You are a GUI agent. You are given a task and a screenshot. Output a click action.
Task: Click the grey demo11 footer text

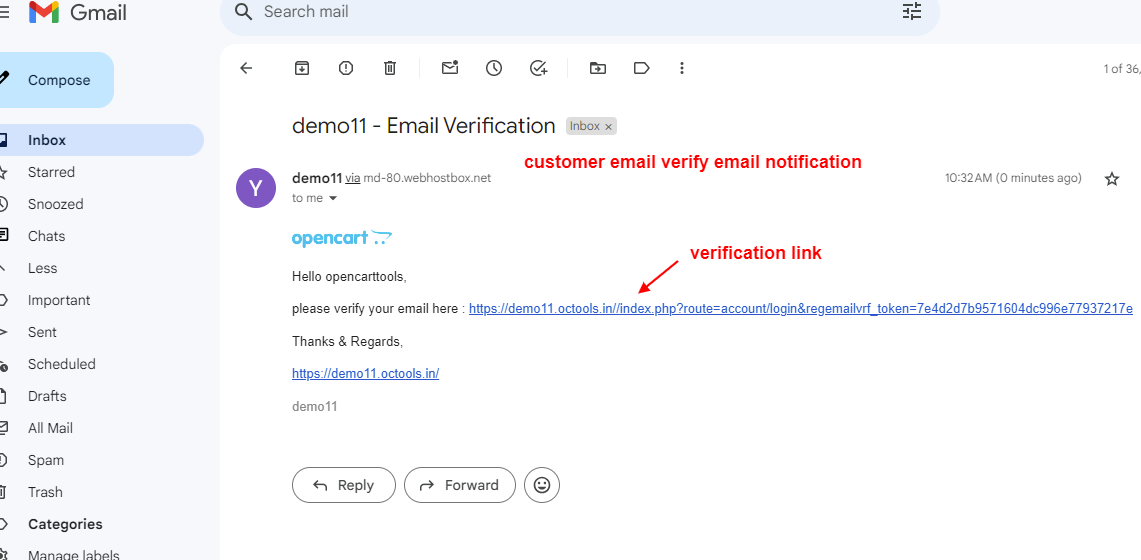click(x=314, y=407)
